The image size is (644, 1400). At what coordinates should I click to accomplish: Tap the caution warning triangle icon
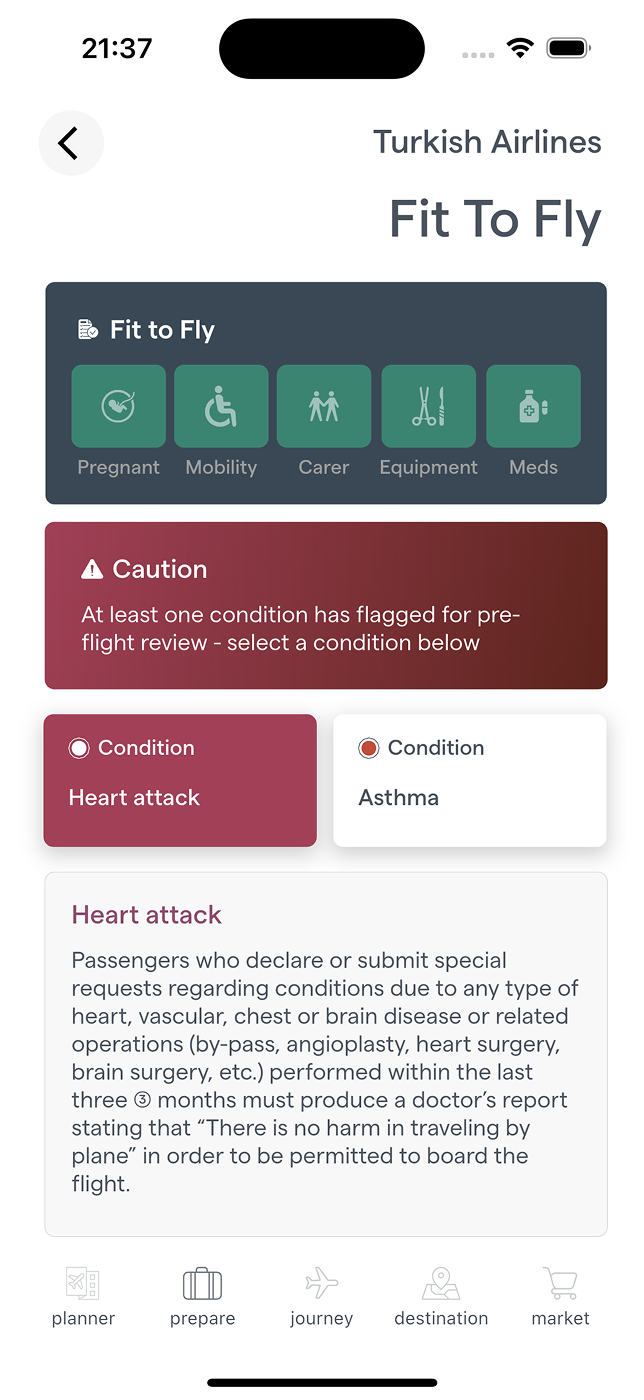coord(92,570)
